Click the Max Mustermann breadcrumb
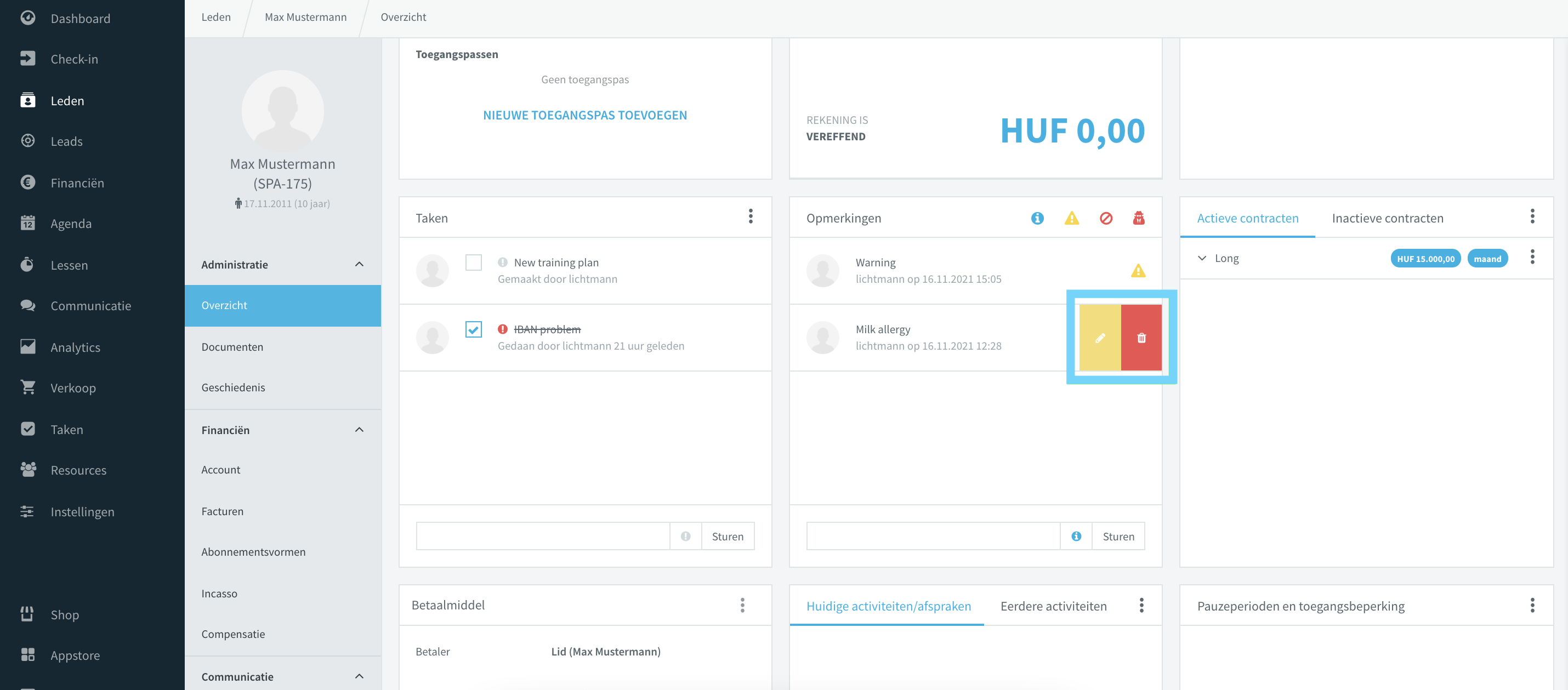The height and width of the screenshot is (690, 1568). [x=305, y=17]
